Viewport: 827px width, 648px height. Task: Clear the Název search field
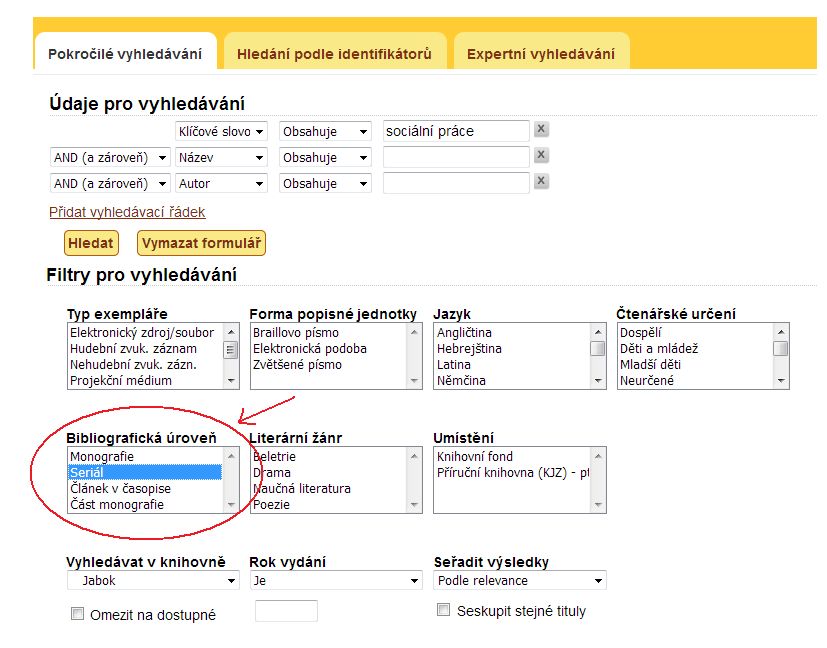point(540,157)
